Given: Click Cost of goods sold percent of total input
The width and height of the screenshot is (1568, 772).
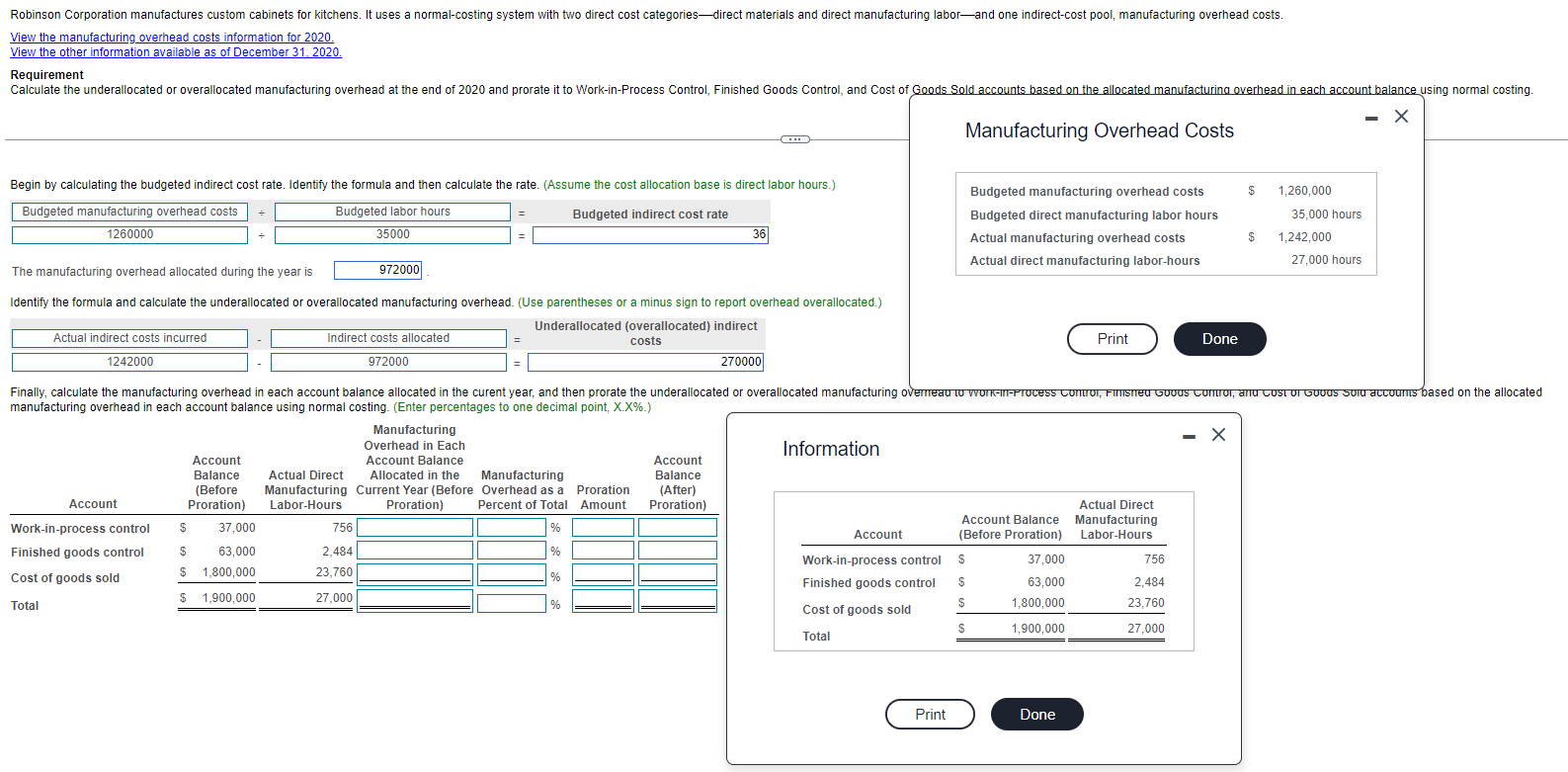Looking at the screenshot, I should 512,573.
